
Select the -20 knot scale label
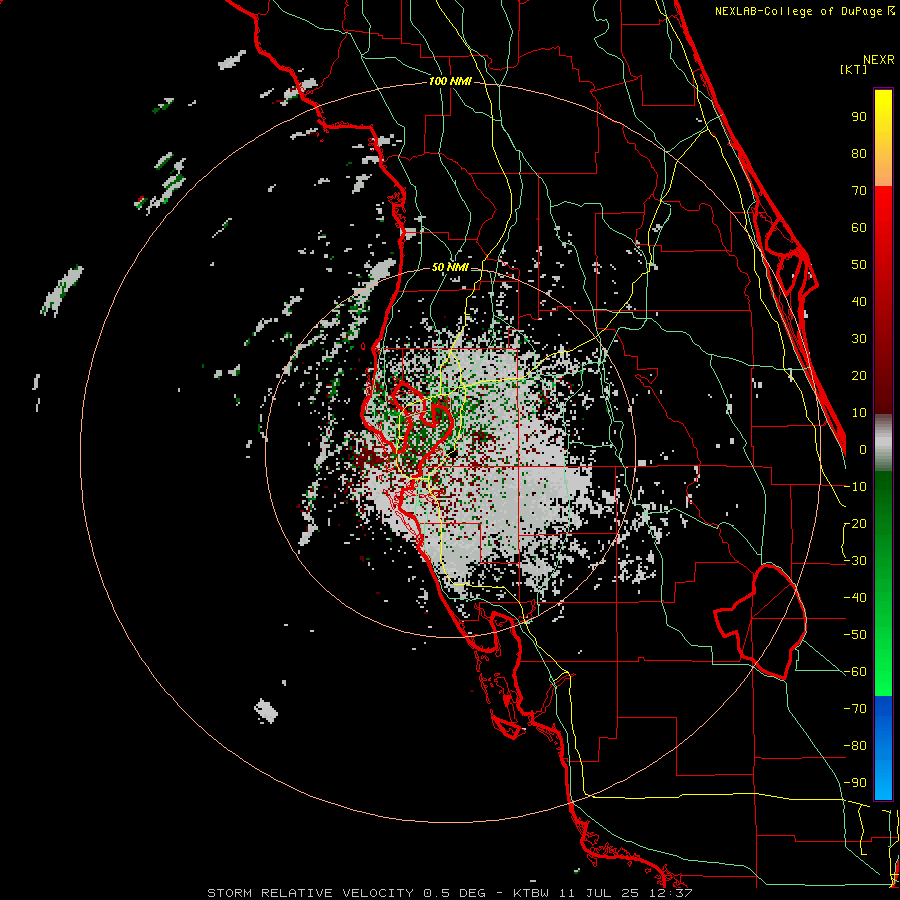click(x=855, y=524)
